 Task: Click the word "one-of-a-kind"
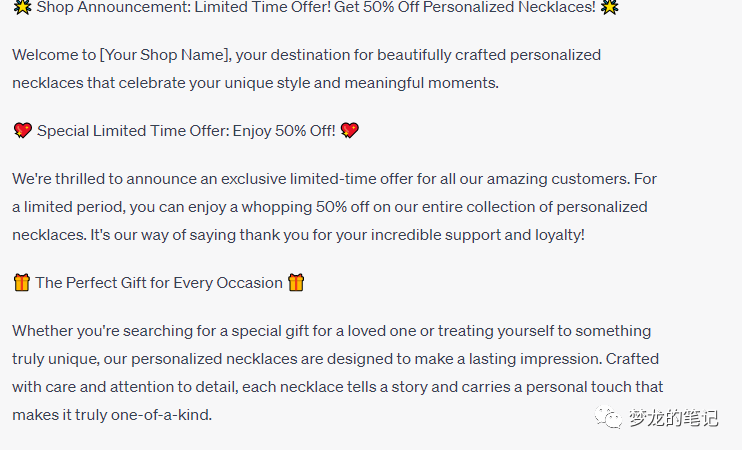(x=164, y=415)
